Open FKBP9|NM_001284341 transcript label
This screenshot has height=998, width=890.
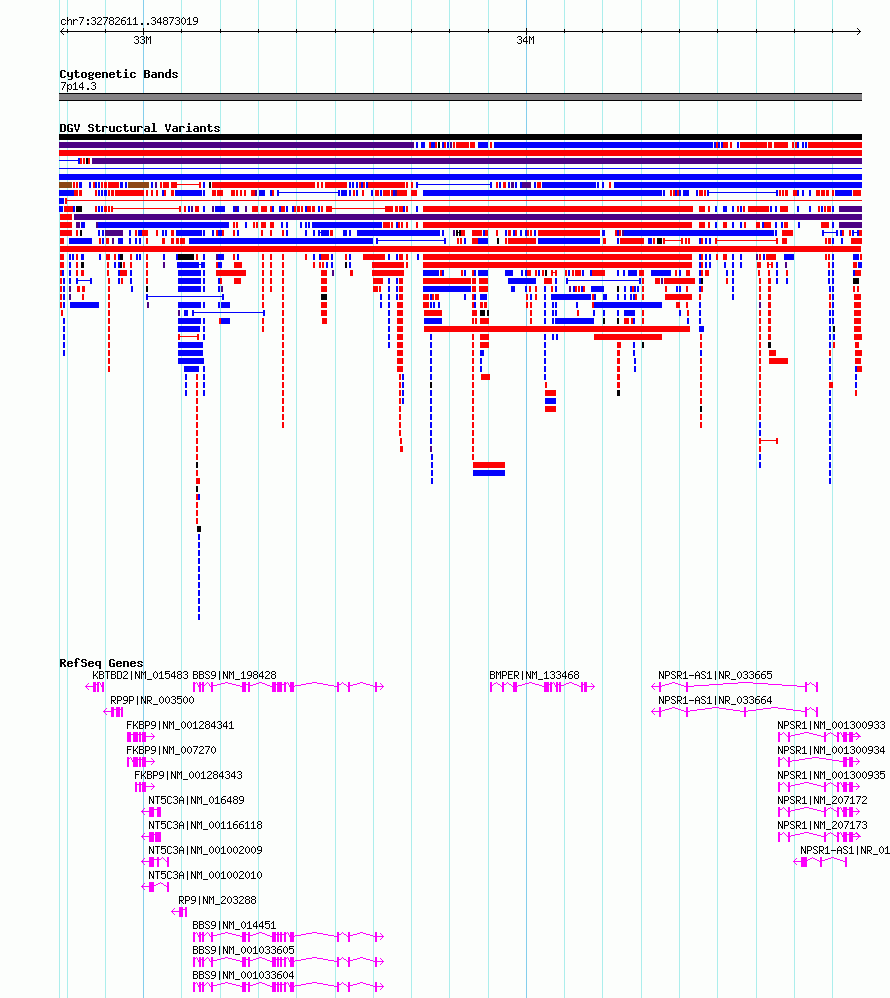tap(180, 725)
